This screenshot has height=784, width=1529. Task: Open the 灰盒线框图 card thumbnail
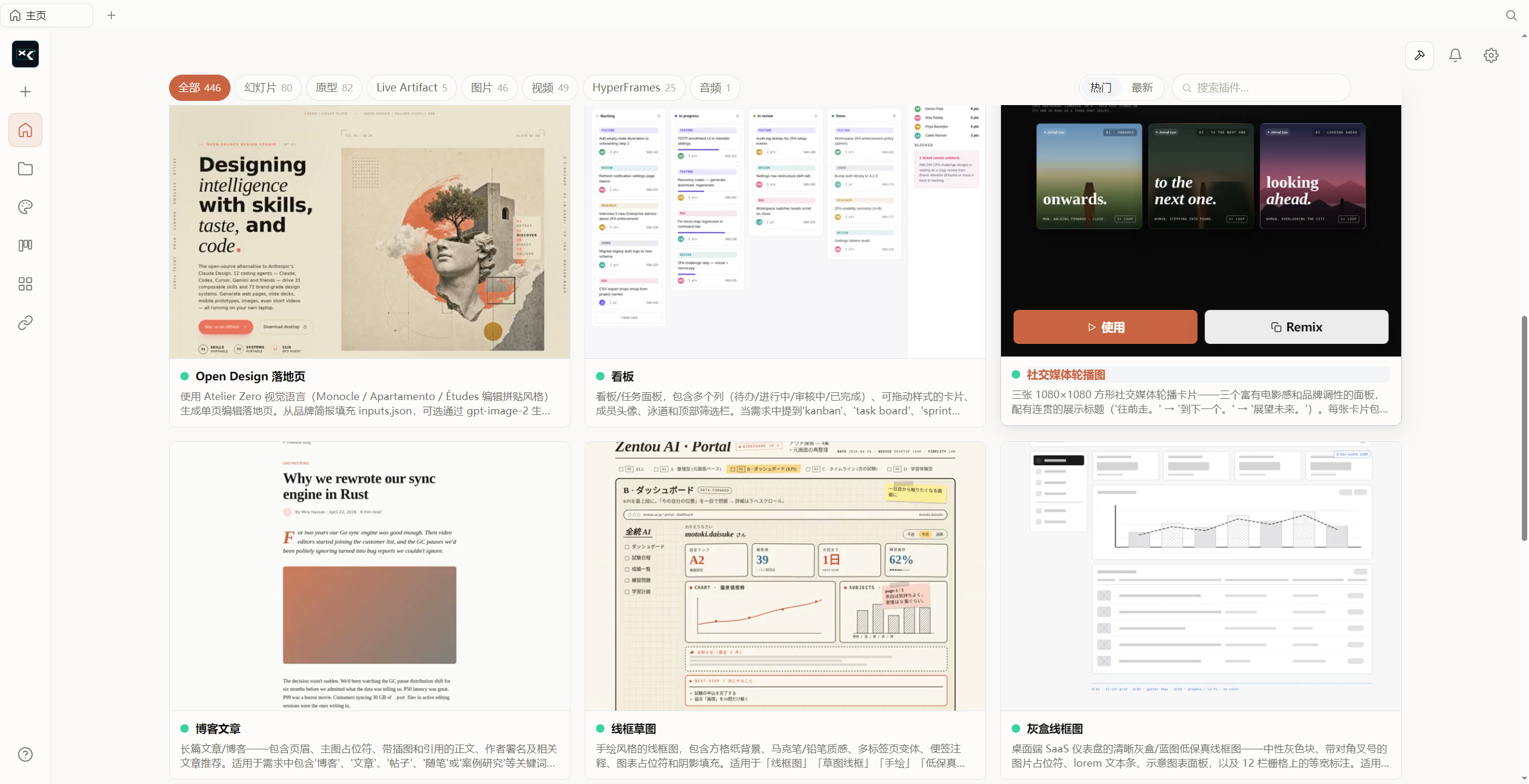click(1201, 576)
